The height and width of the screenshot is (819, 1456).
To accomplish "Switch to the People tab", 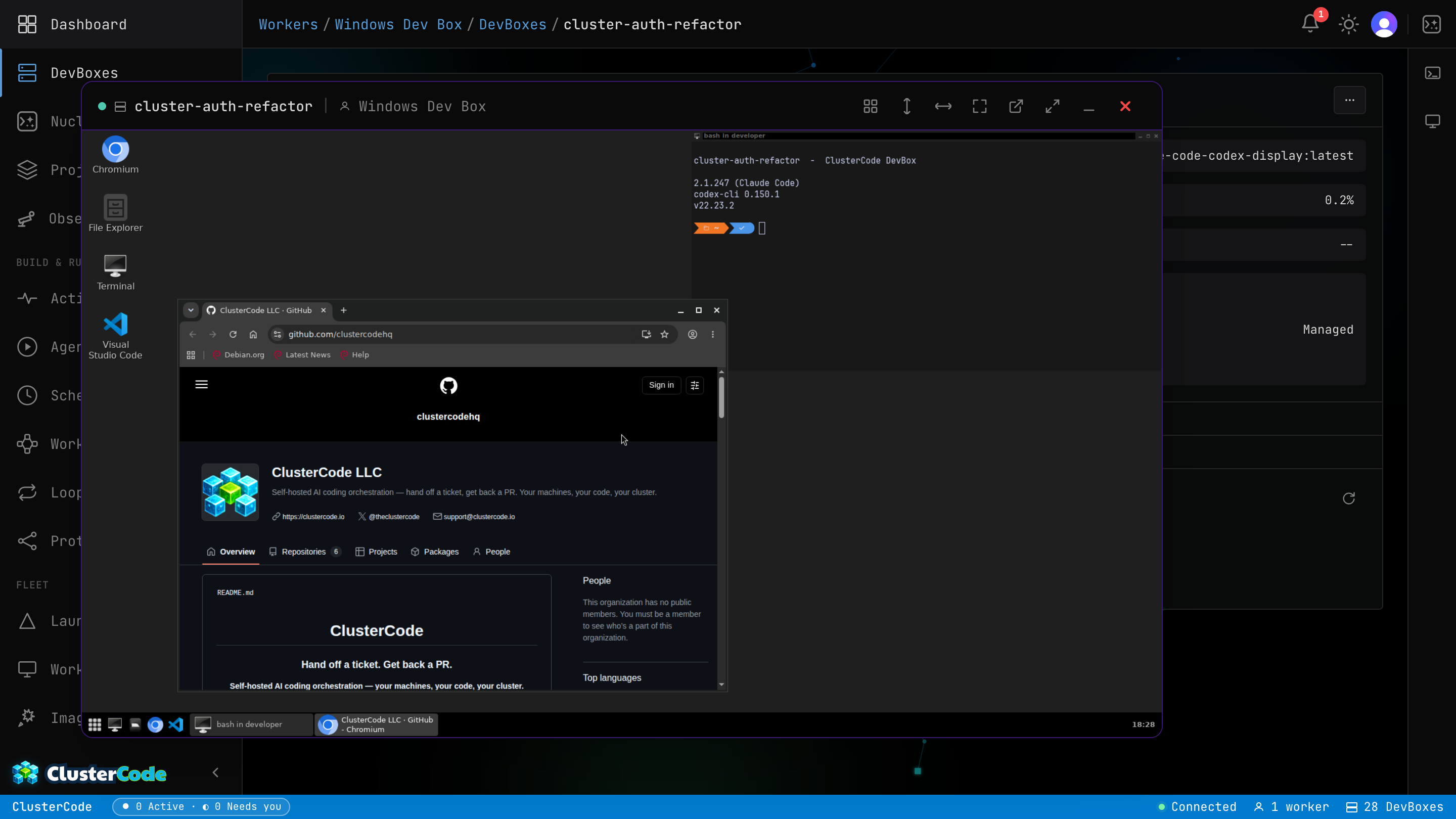I will point(492,552).
